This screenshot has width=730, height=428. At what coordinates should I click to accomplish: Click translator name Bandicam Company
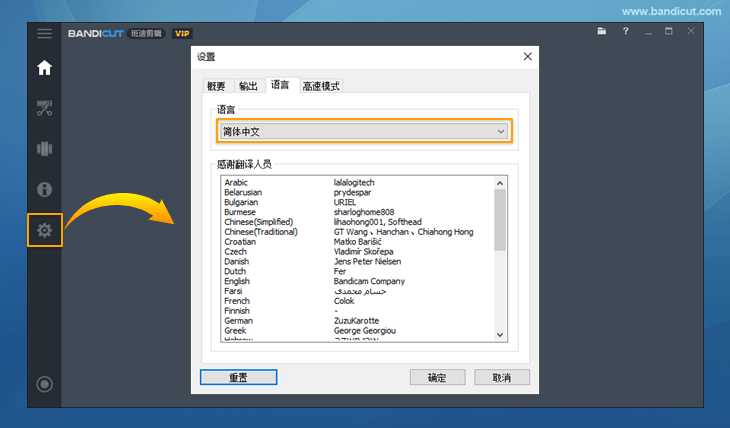(x=369, y=281)
